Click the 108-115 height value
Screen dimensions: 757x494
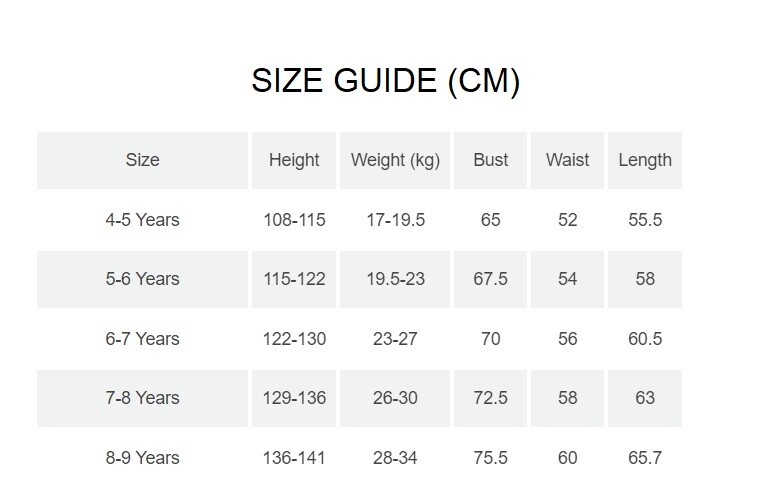[294, 220]
